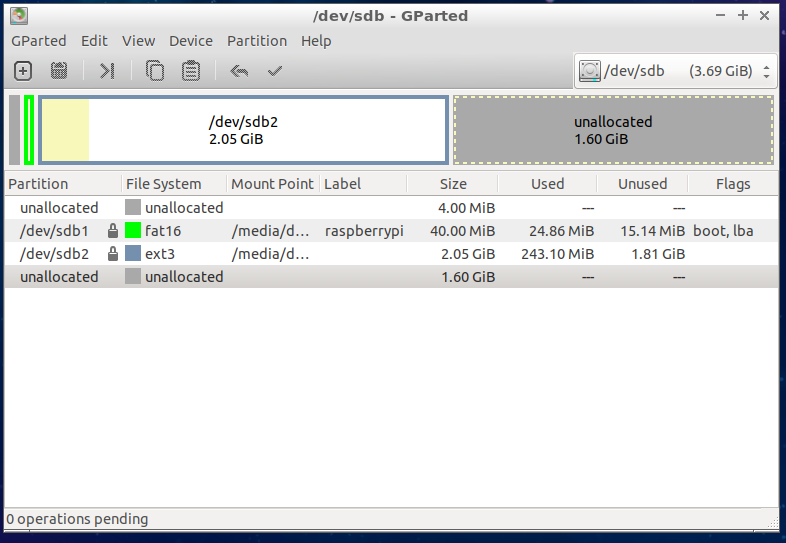This screenshot has height=543, width=786.
Task: Select the /dev/sdb2 ext3 partition row
Action: click(300, 254)
